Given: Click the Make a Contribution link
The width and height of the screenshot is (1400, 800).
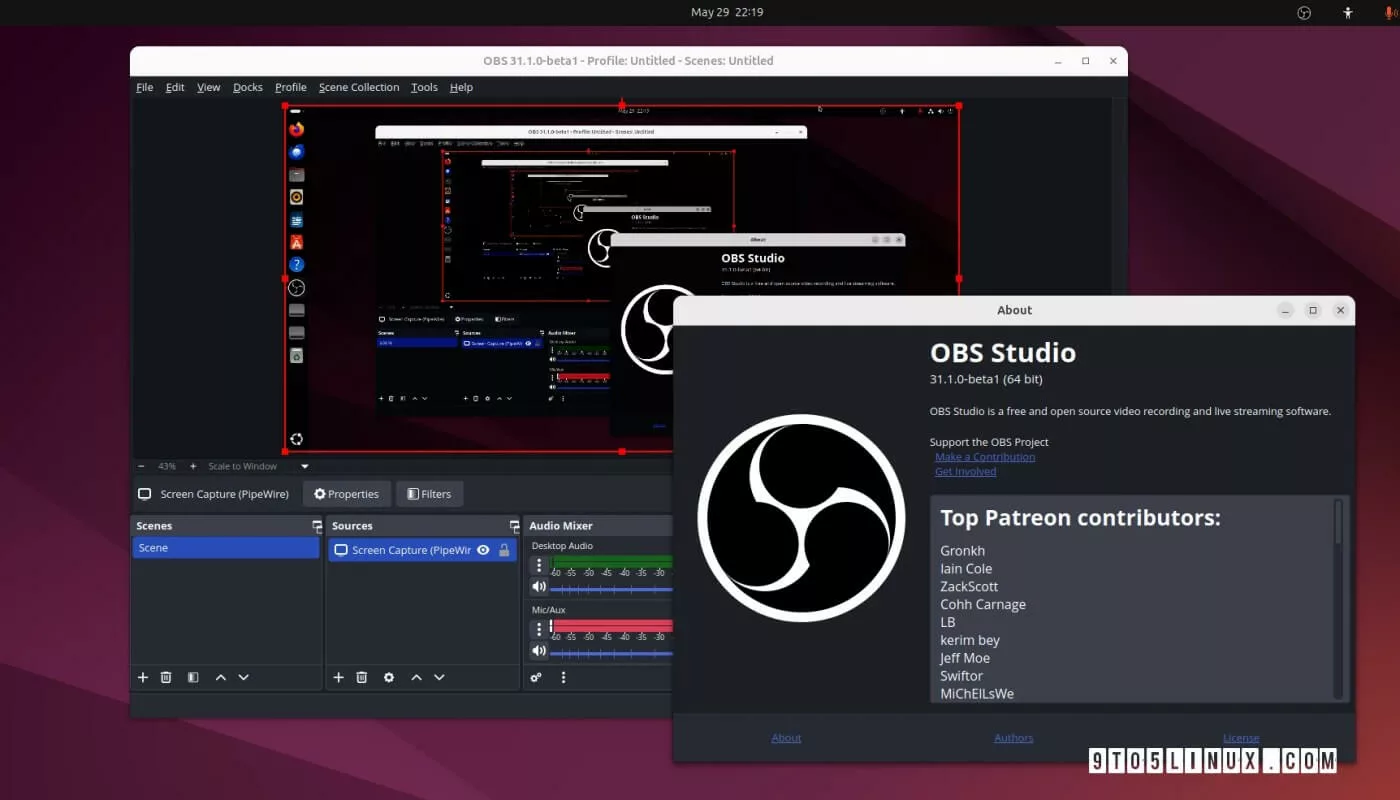Looking at the screenshot, I should (984, 457).
